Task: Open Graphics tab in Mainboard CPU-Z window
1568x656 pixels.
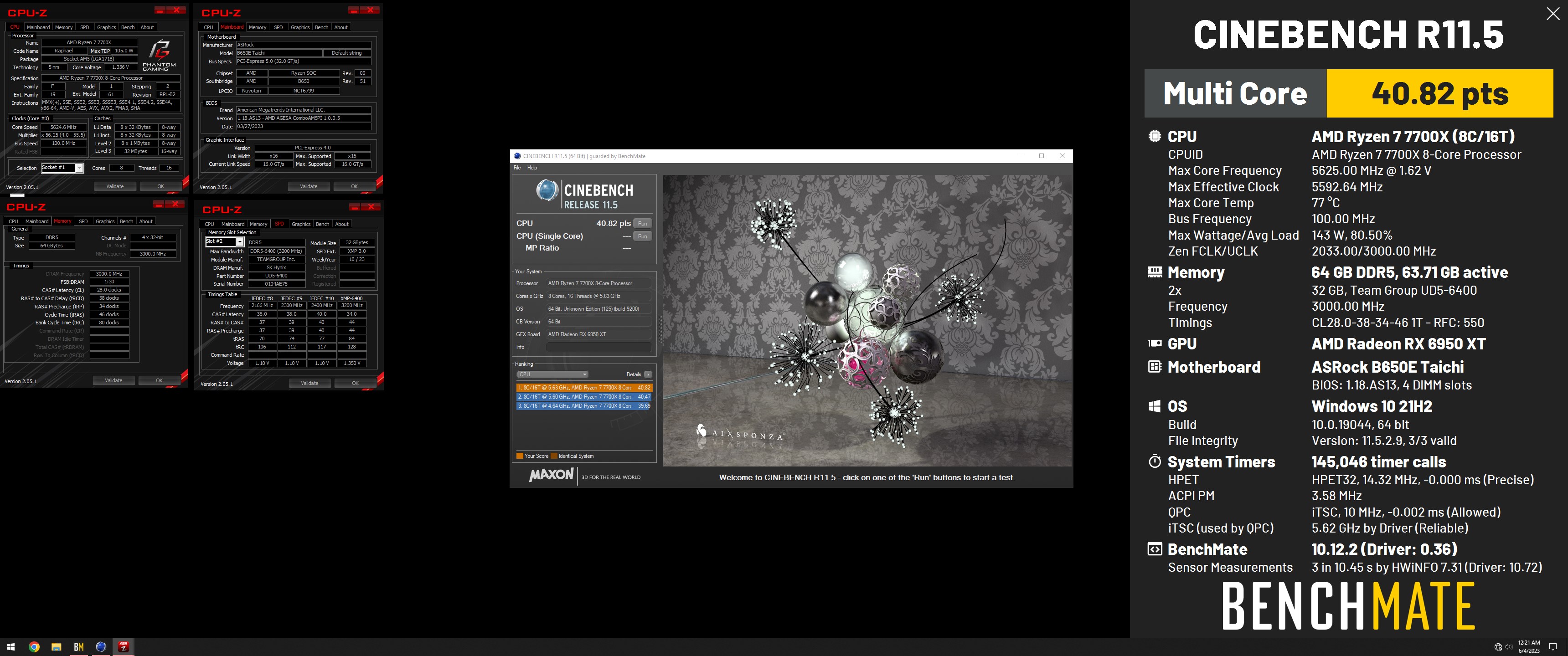Action: 300,27
